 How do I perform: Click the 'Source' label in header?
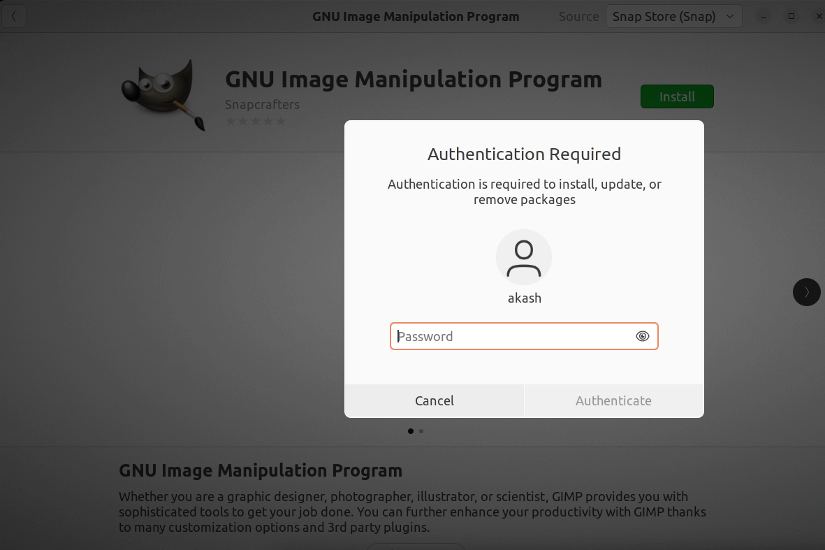pos(579,17)
